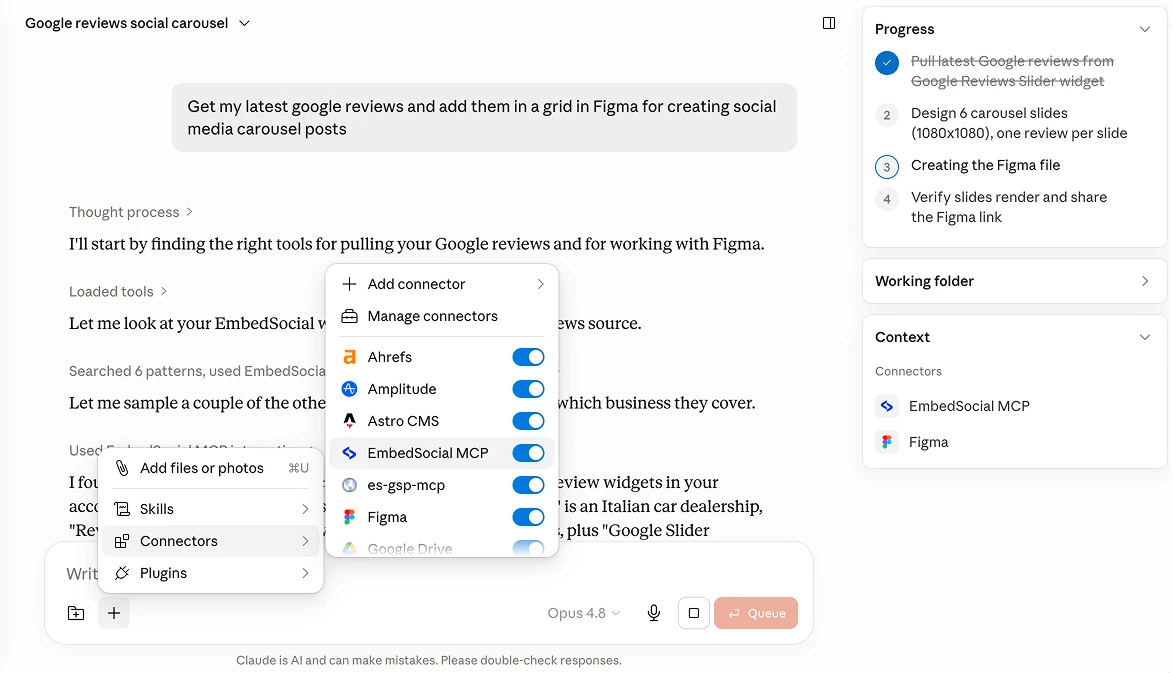Click the Google Drive row label

click(410, 549)
